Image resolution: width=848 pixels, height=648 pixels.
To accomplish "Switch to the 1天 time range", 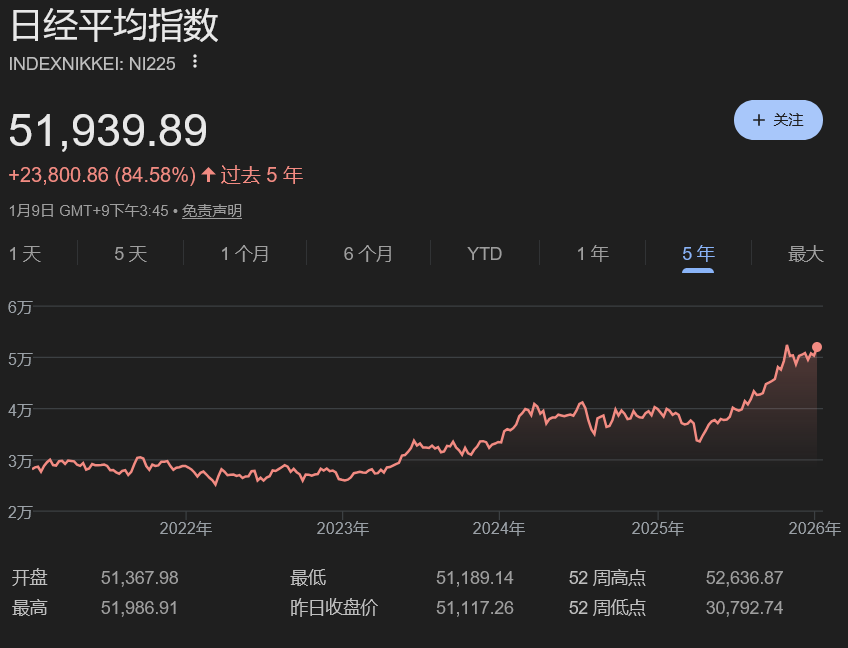I will click(x=25, y=254).
